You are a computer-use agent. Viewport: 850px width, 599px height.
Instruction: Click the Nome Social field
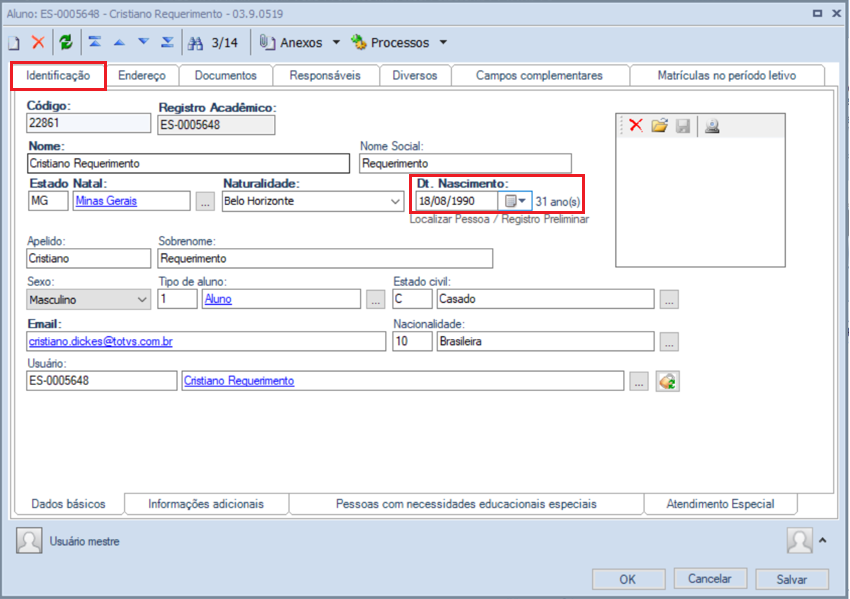(x=465, y=164)
